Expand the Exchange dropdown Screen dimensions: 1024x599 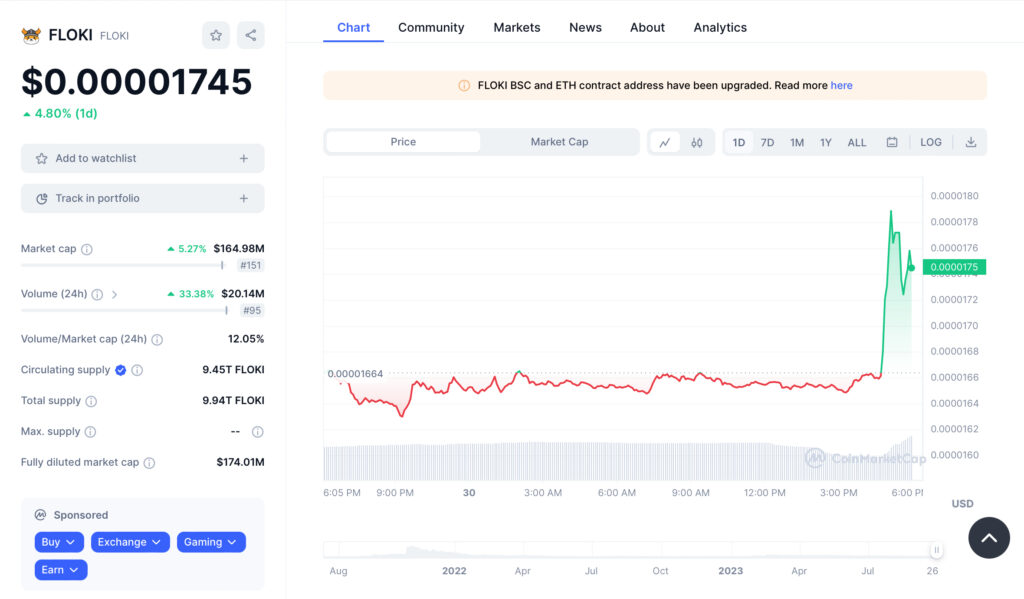(129, 541)
